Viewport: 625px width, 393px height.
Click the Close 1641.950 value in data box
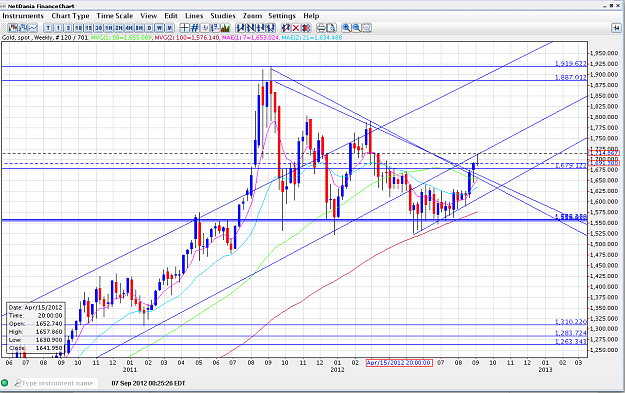[49, 348]
